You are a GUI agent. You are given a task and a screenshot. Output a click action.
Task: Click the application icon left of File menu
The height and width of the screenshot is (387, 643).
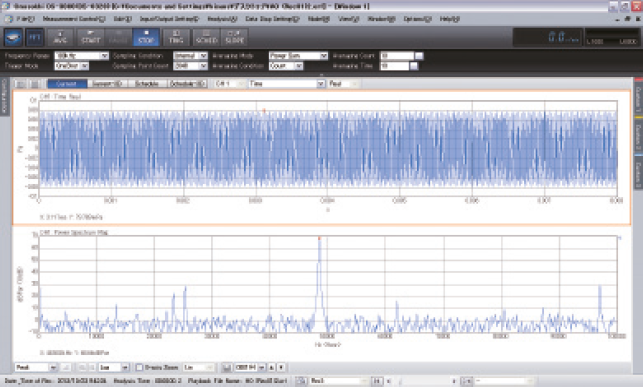tap(8, 19)
